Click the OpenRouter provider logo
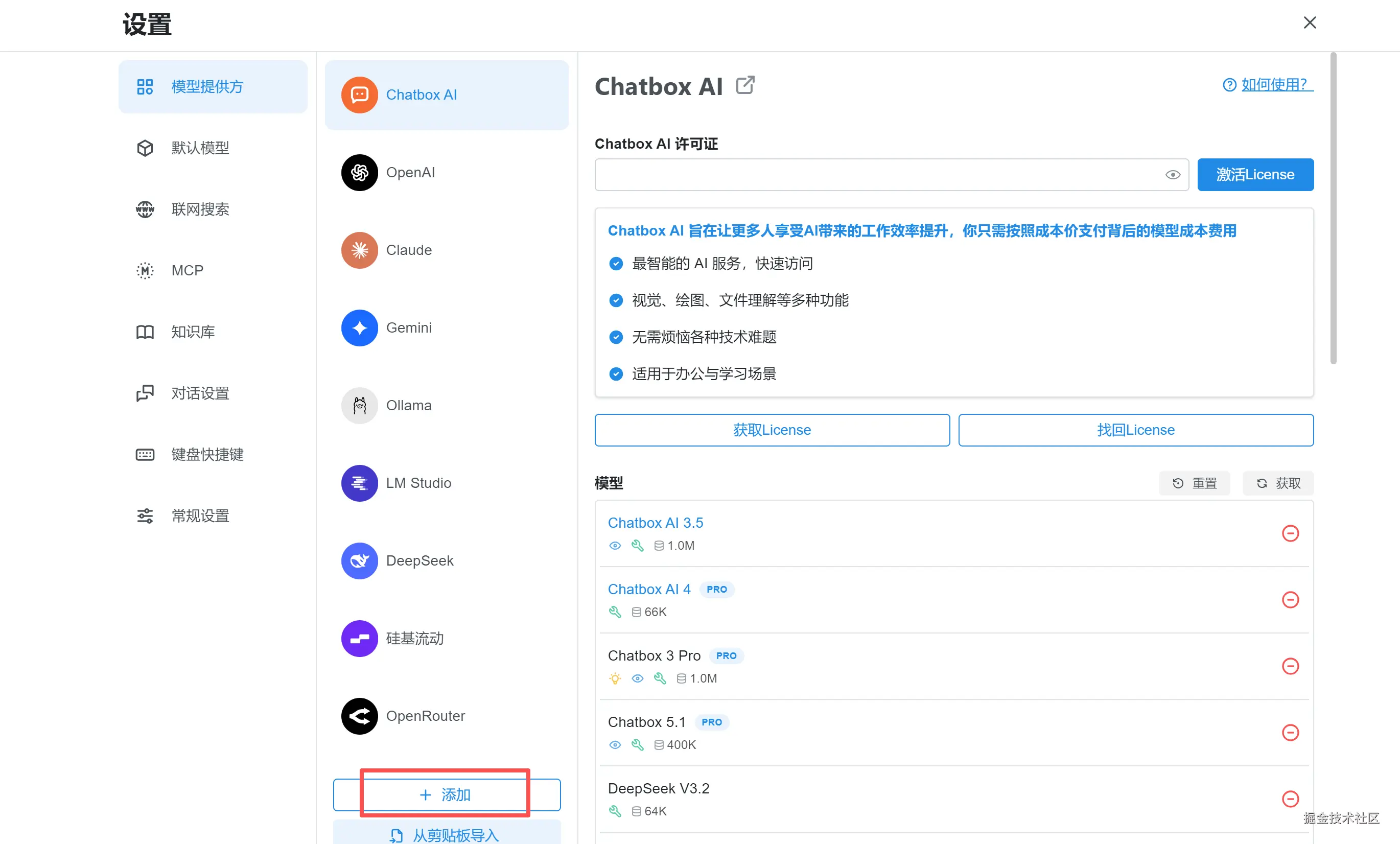 click(x=360, y=716)
